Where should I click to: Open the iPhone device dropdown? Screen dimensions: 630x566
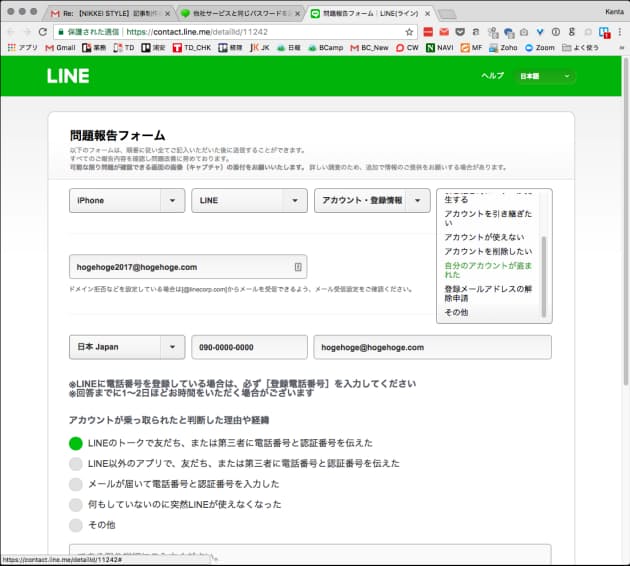[x=126, y=201]
